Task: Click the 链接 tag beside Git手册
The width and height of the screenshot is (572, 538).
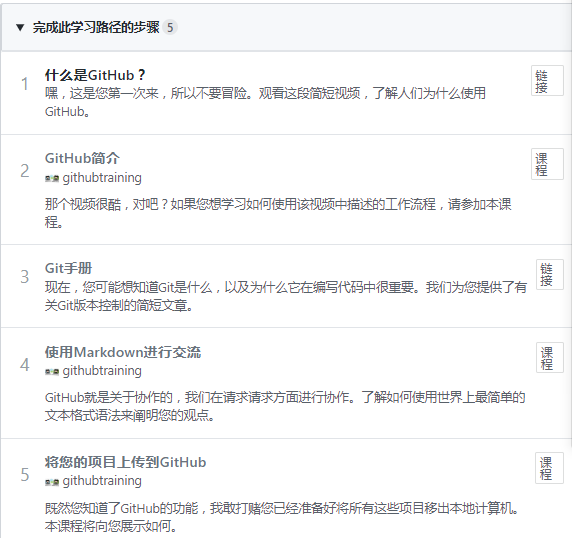Action: (549, 274)
